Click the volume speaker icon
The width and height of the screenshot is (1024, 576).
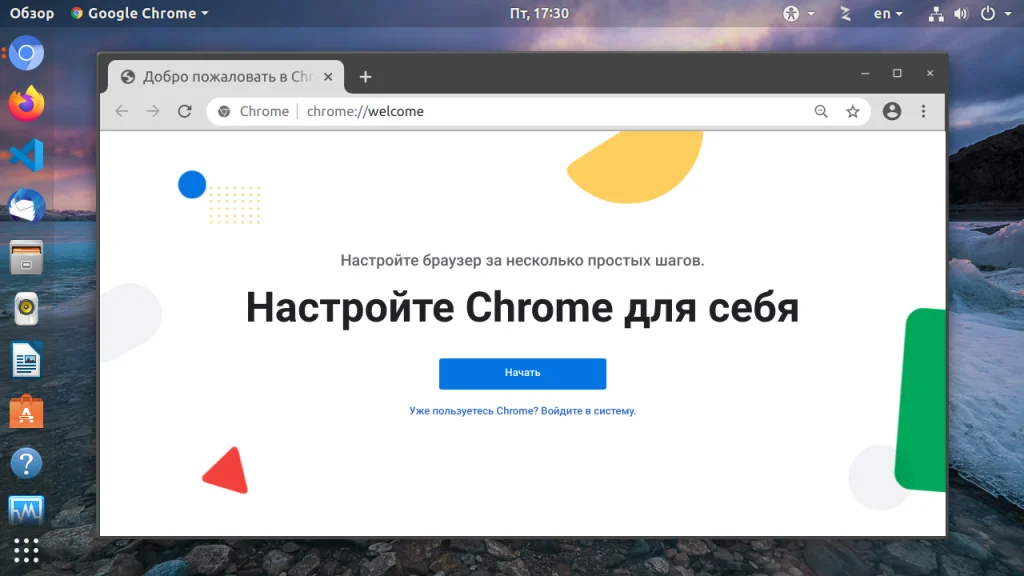961,13
